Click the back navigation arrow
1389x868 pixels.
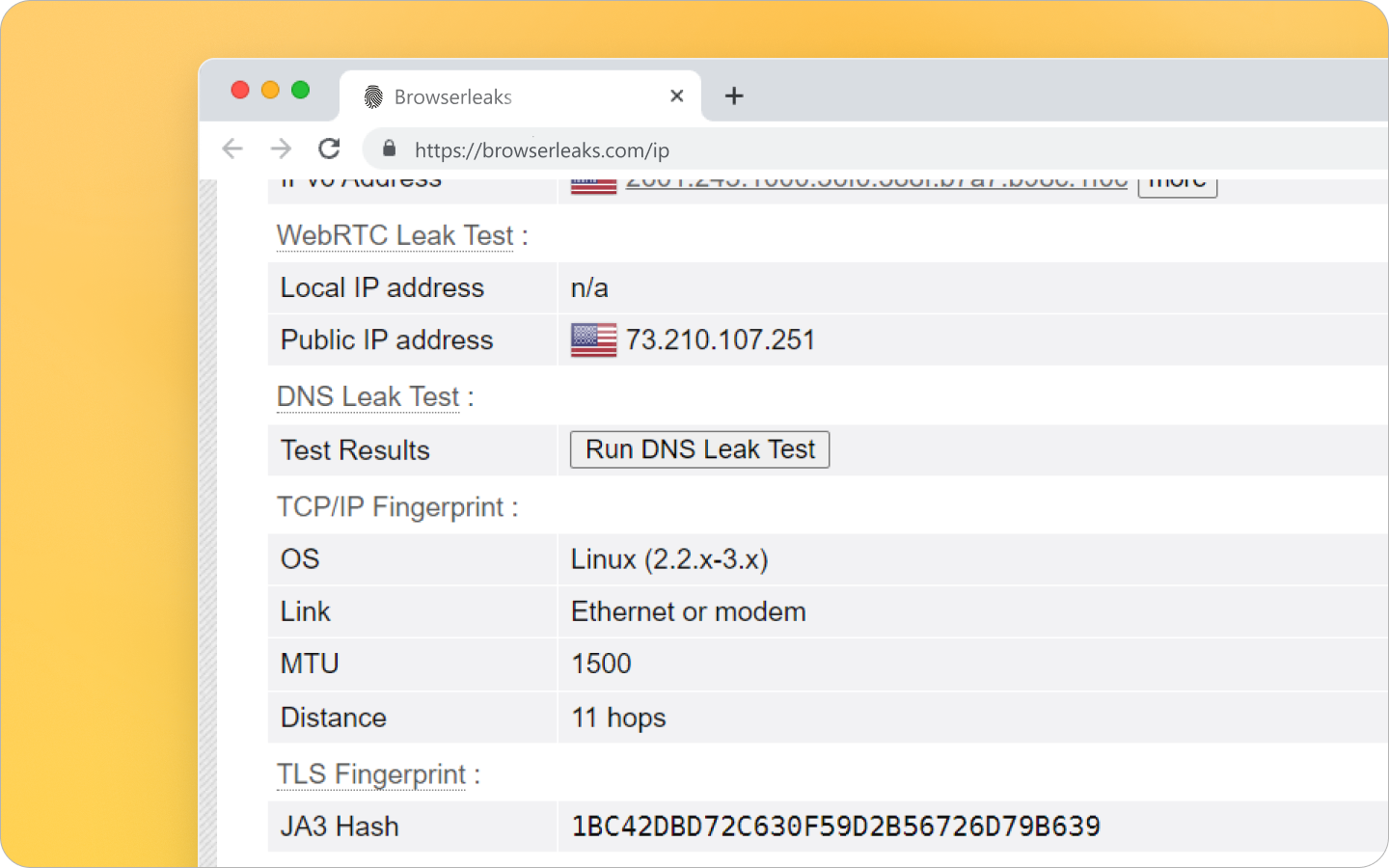[x=232, y=149]
